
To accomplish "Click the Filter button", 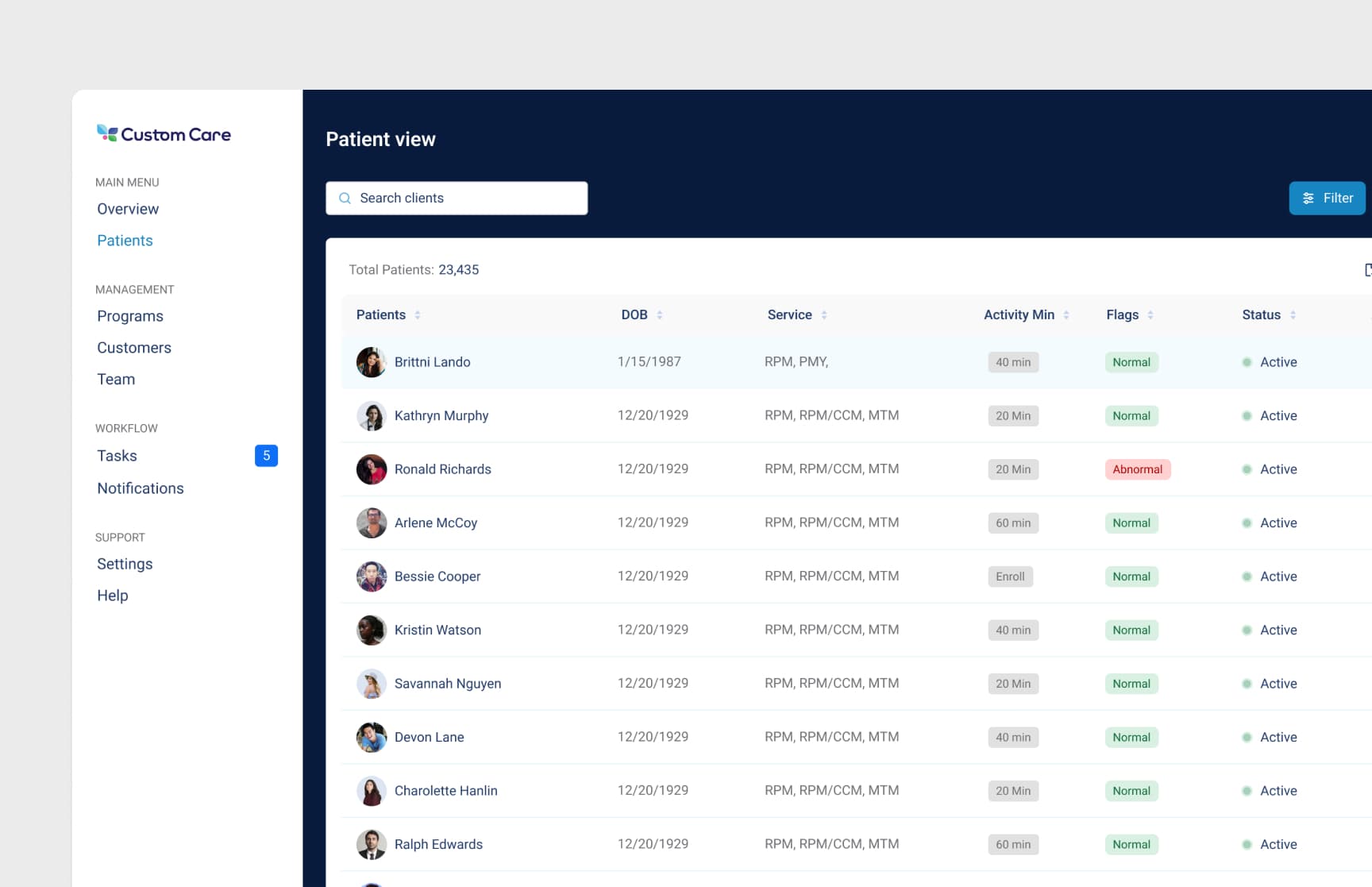I will pyautogui.click(x=1327, y=198).
